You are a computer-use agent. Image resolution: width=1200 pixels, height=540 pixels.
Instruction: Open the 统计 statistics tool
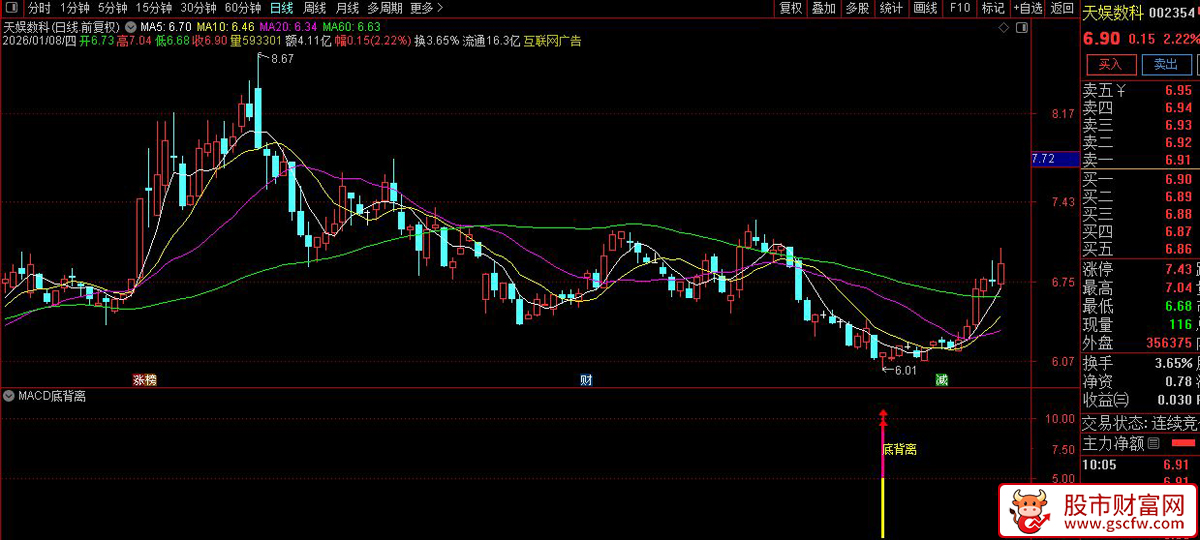click(x=891, y=8)
